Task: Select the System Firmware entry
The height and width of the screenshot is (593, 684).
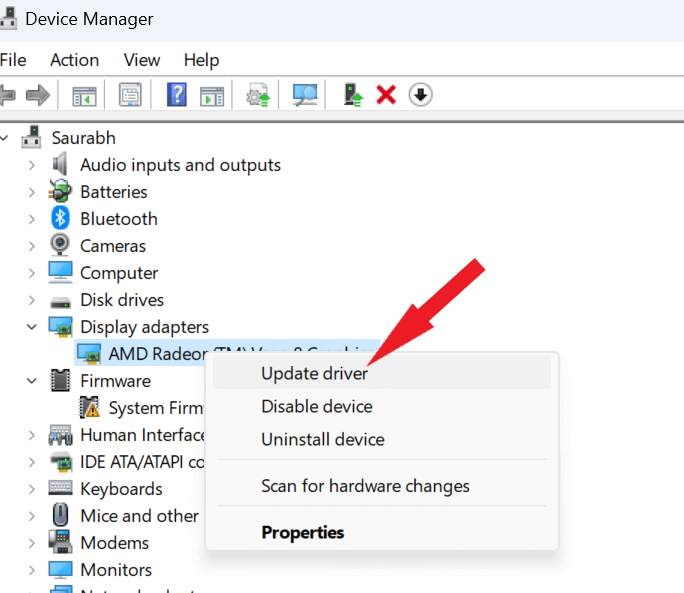Action: [x=156, y=408]
